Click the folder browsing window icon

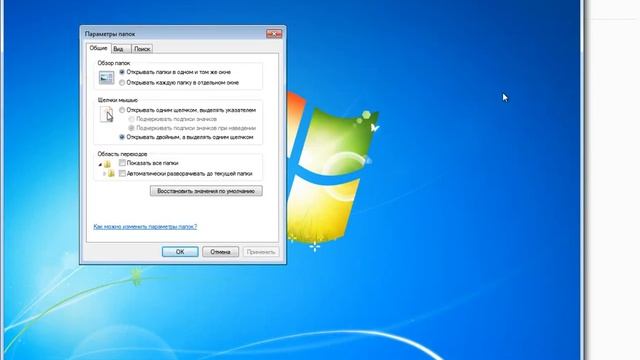click(x=107, y=78)
